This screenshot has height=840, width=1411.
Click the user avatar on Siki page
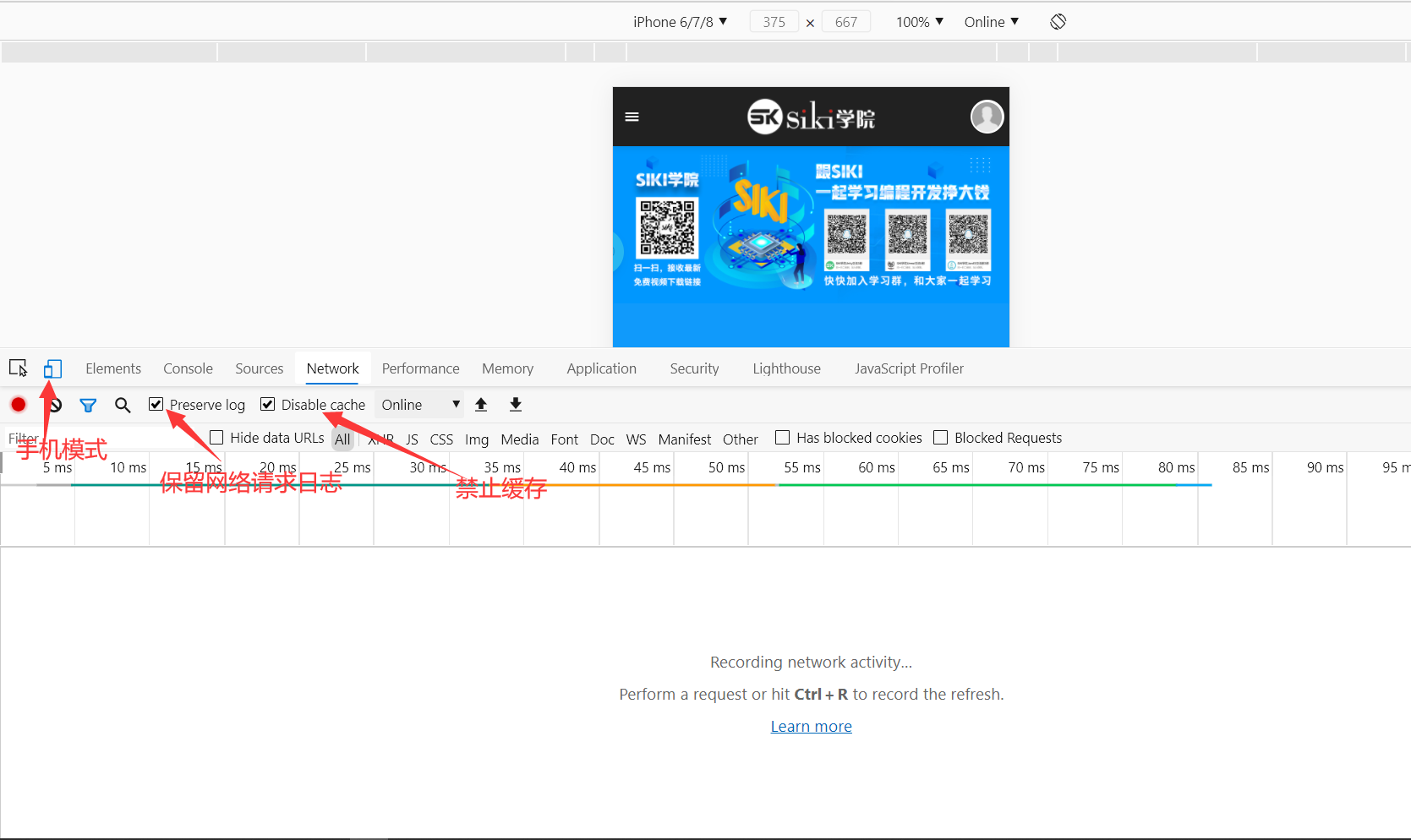[x=987, y=117]
